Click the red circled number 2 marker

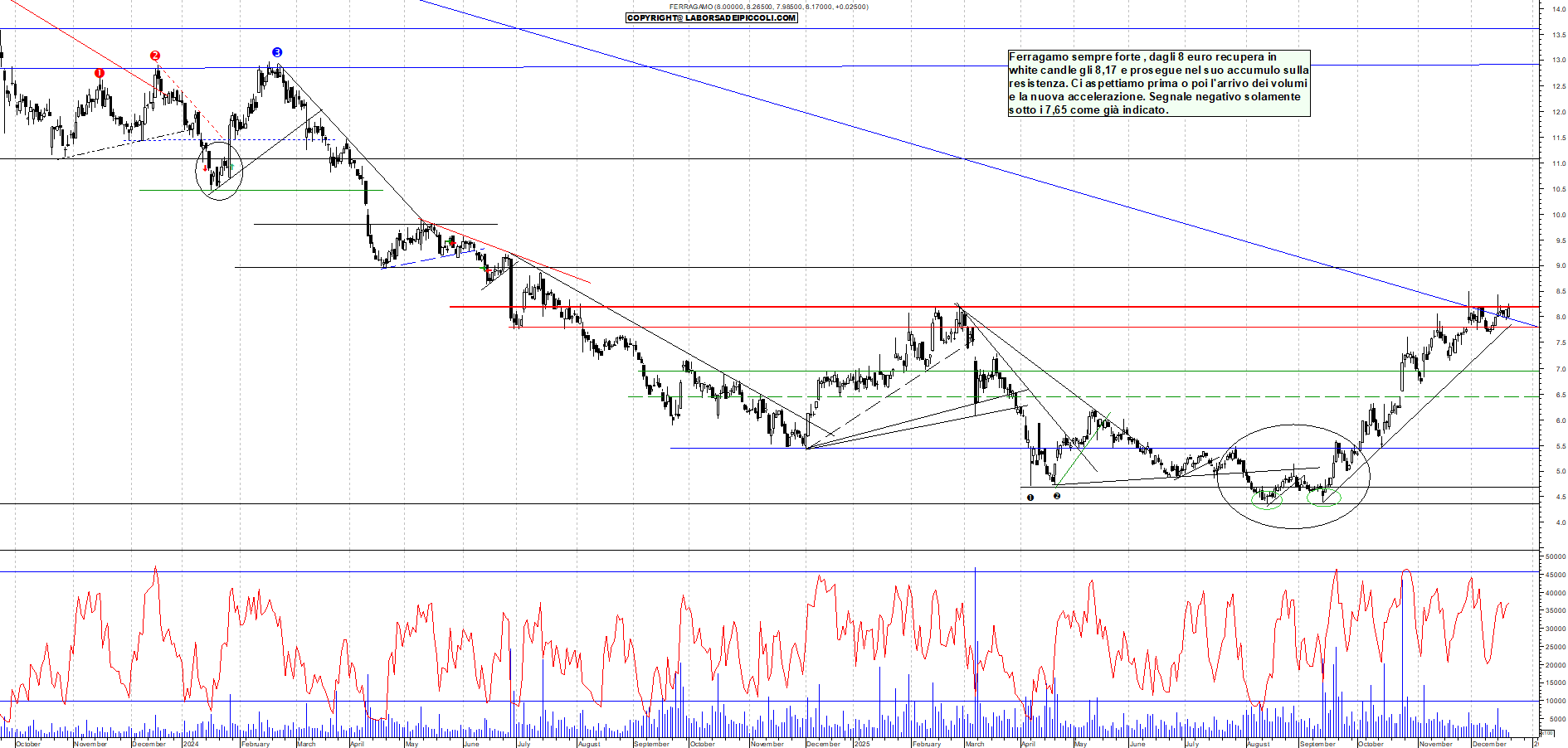[x=155, y=56]
